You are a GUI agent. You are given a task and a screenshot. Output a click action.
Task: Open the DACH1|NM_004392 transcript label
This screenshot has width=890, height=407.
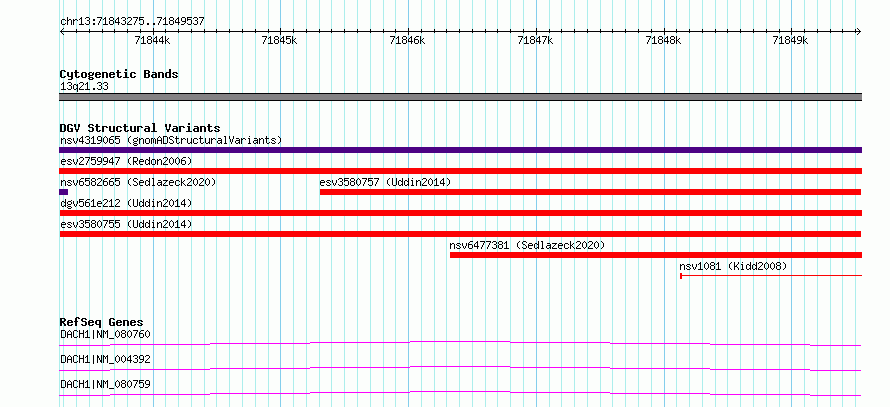coord(106,359)
